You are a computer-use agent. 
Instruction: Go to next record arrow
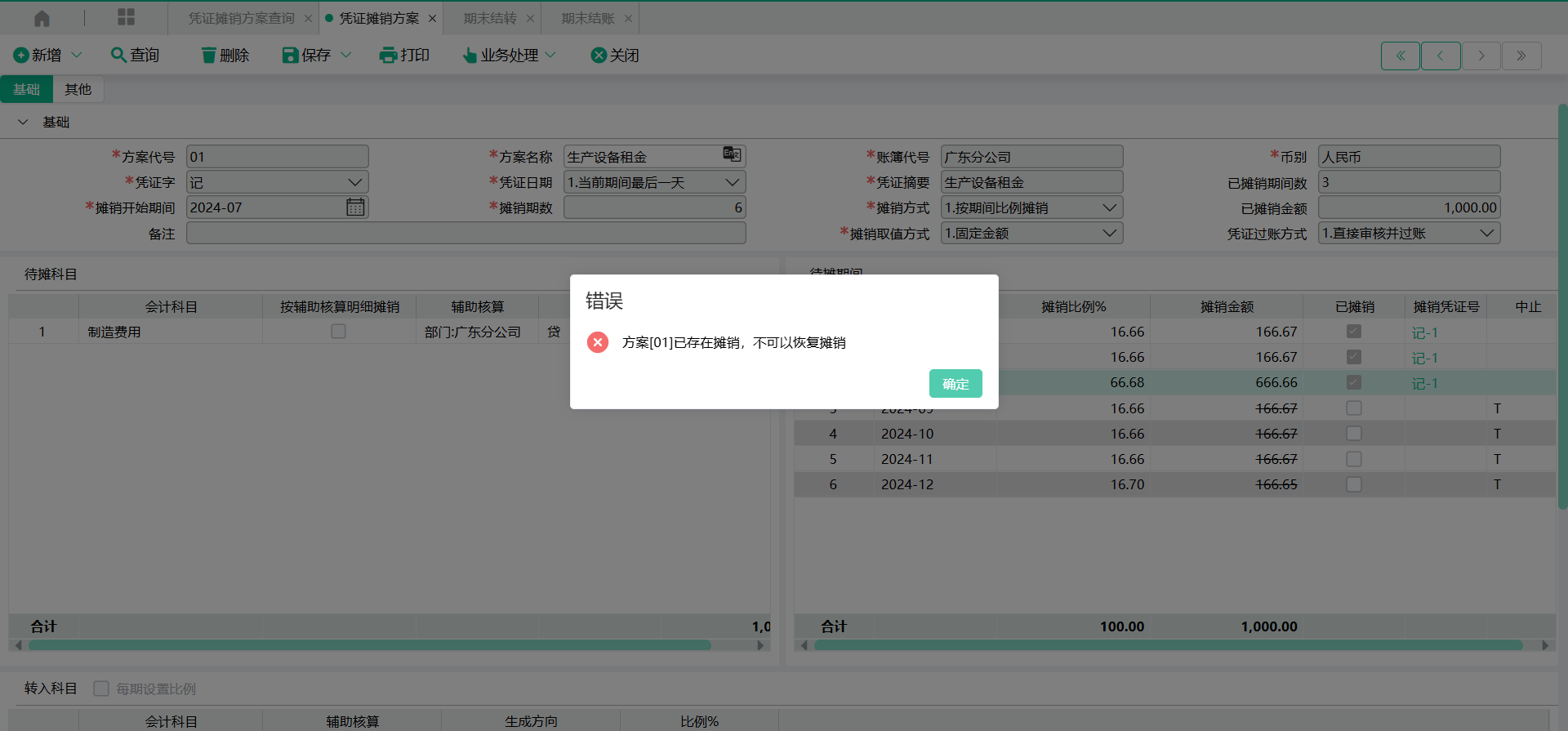(1481, 56)
